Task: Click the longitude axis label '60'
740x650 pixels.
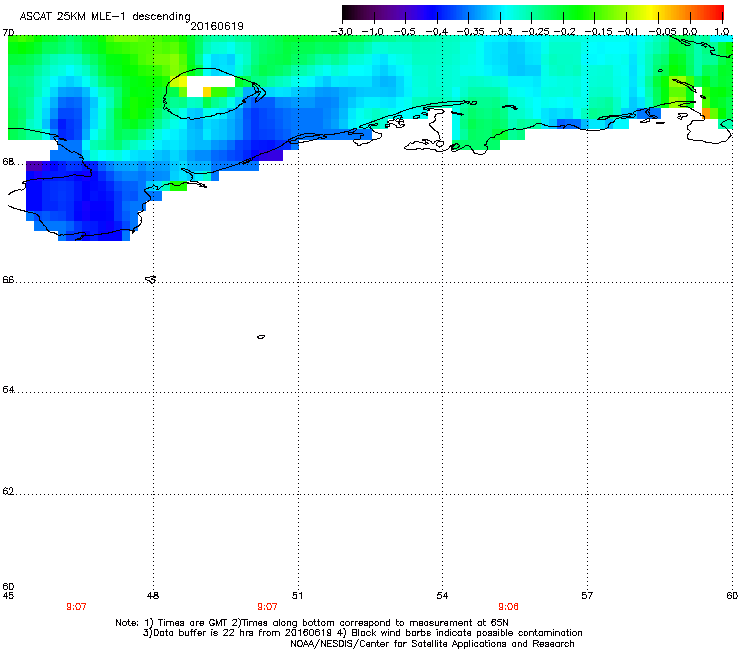Action: pos(732,596)
